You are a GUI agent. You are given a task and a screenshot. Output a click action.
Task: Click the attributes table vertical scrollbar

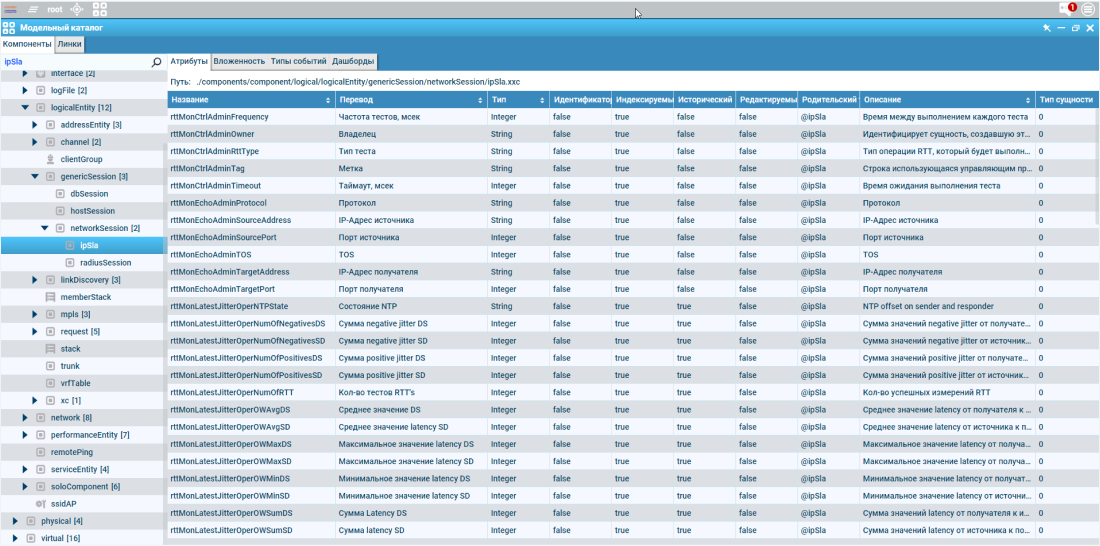pyautogui.click(x=1096, y=168)
